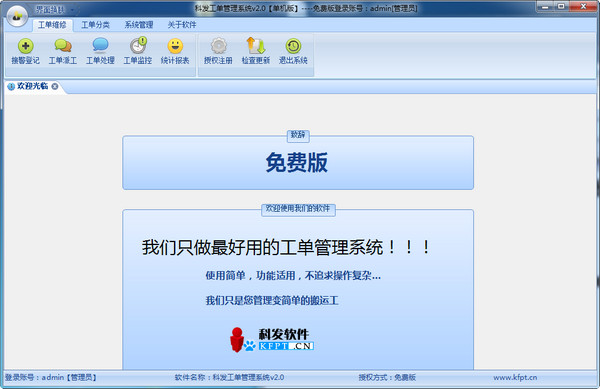
Task: Click status text 软件名称：科发工单管理系统v2.0
Action: [x=229, y=378]
